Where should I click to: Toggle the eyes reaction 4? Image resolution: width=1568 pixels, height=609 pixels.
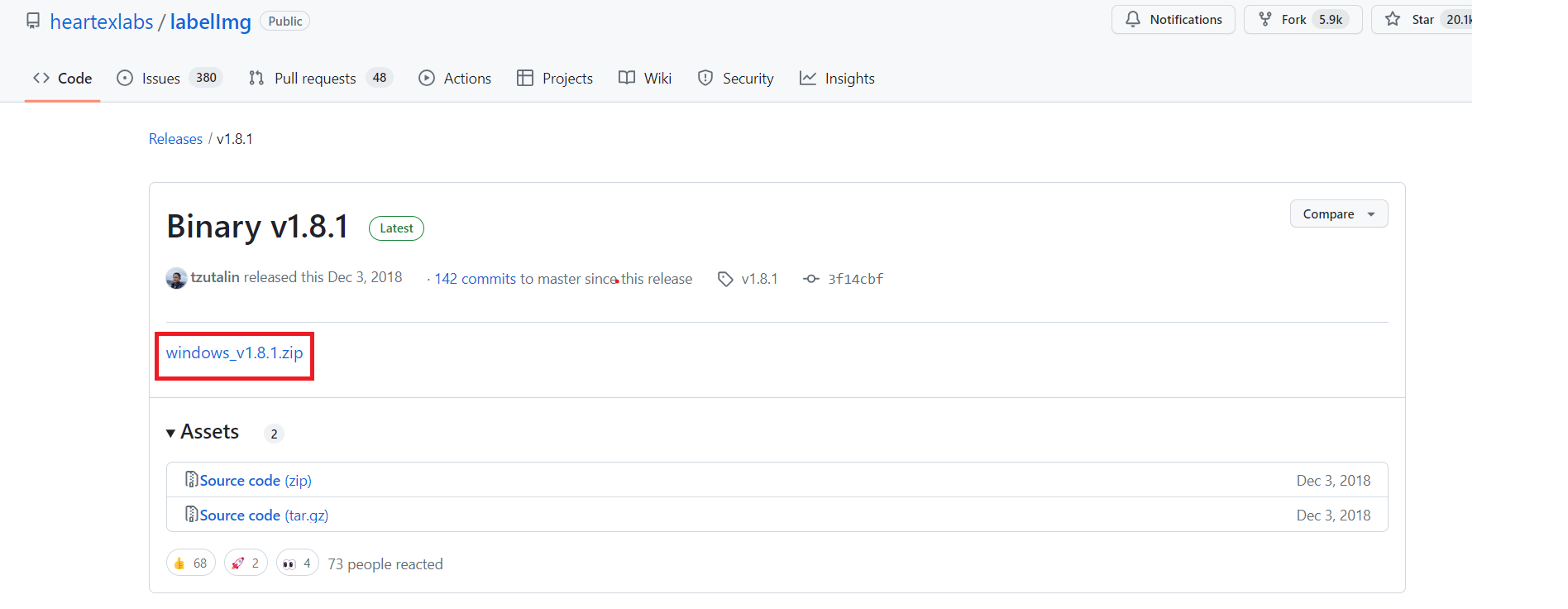coord(298,563)
